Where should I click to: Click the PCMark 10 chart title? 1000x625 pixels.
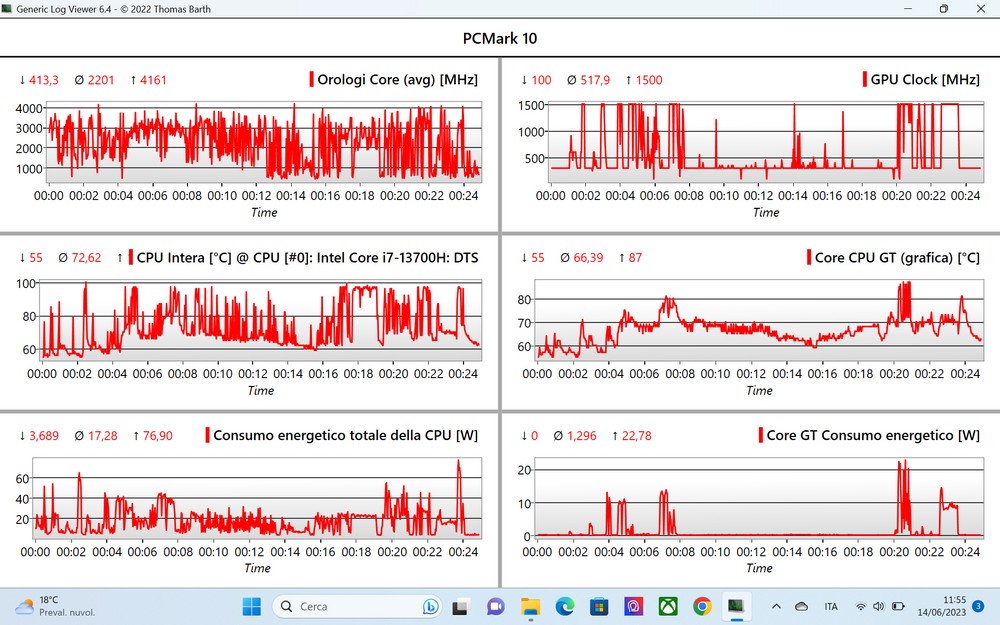click(500, 39)
